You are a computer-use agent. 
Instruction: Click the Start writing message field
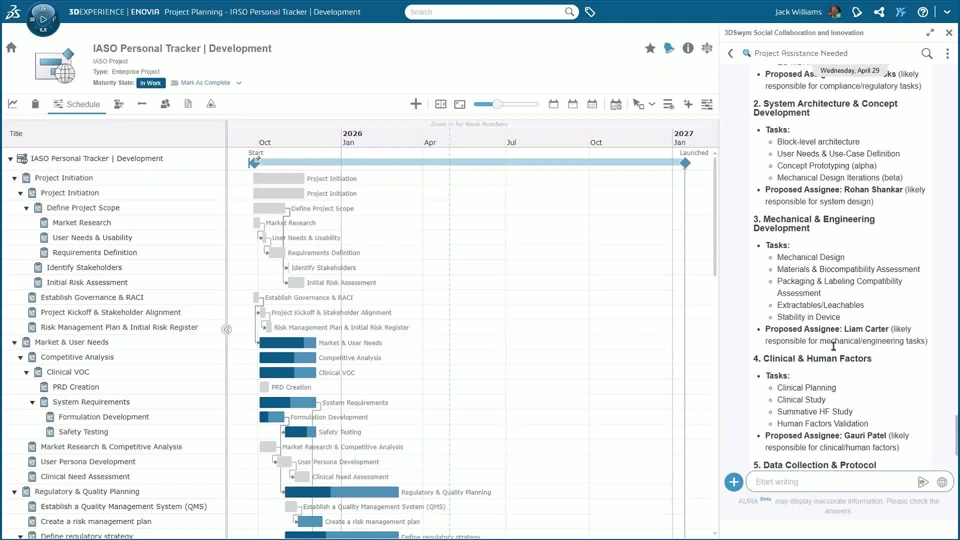[x=833, y=482]
